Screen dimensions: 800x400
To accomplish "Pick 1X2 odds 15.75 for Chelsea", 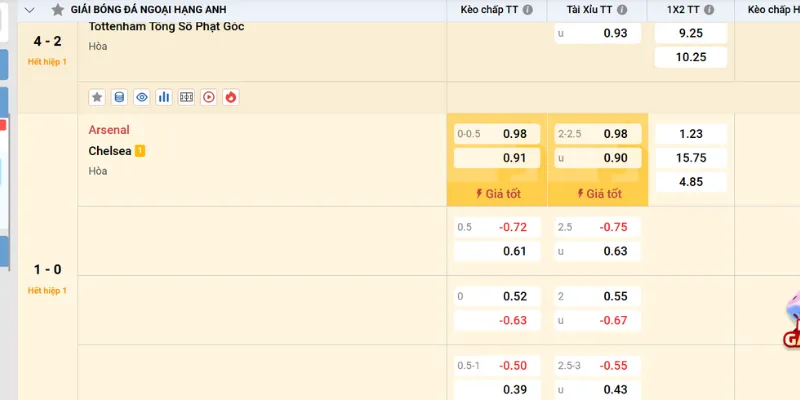I will pyautogui.click(x=691, y=158).
